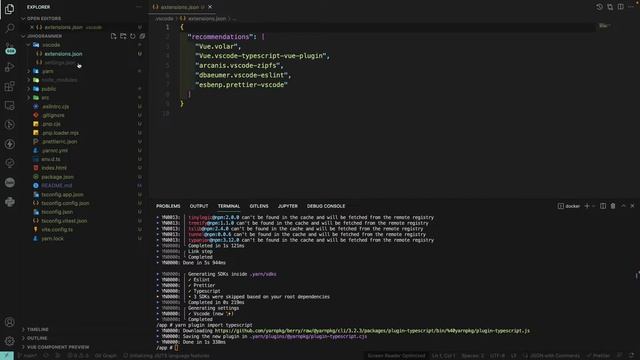
Task: Open .gitignore file
Action: [x=53, y=116]
